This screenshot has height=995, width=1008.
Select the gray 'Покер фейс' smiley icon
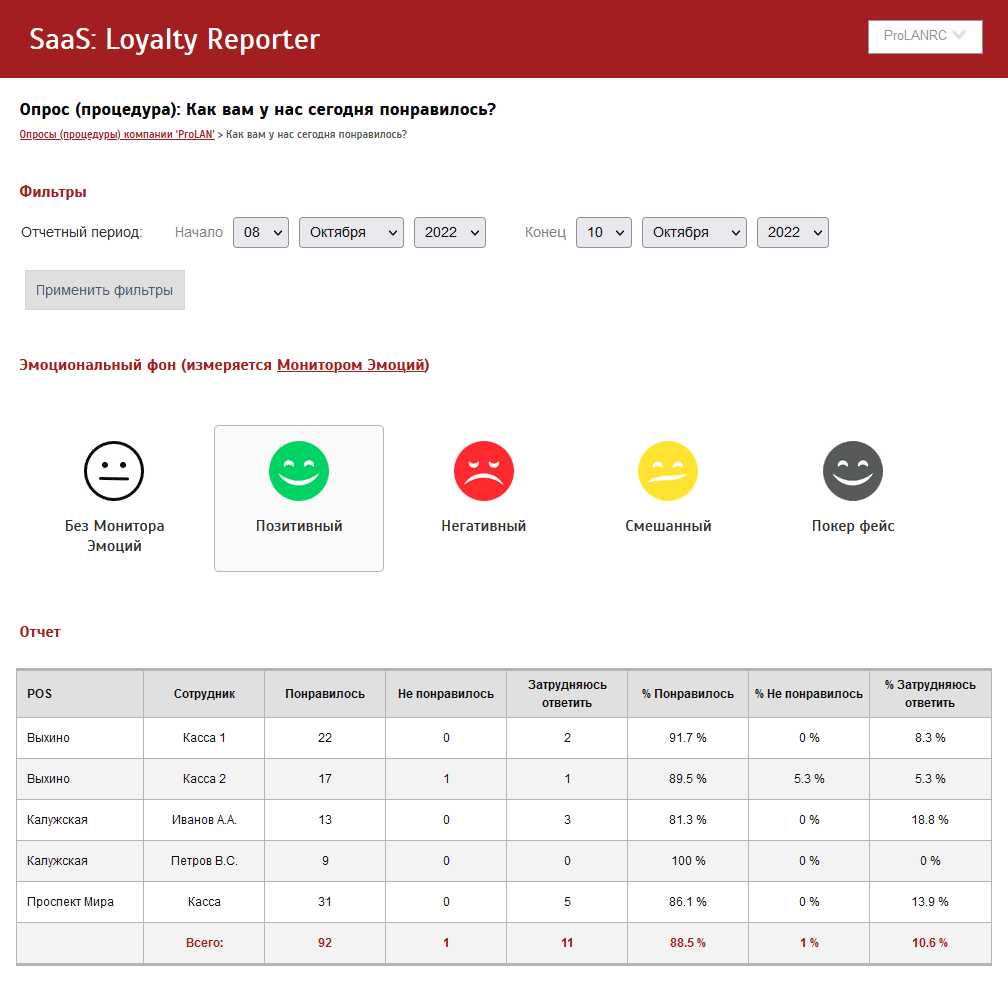click(x=853, y=471)
